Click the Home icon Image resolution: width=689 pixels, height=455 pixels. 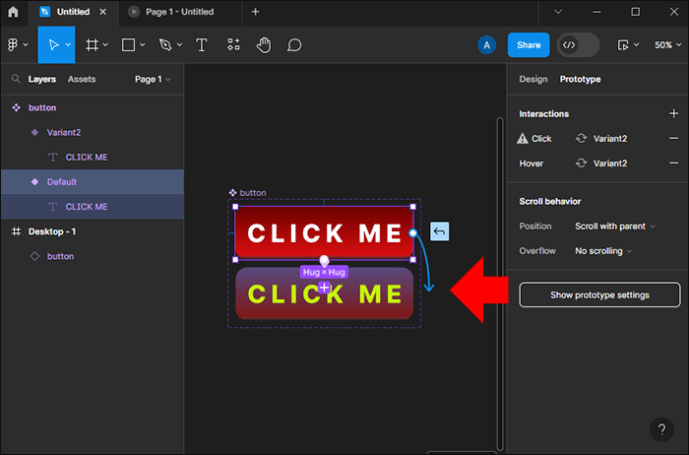13,12
